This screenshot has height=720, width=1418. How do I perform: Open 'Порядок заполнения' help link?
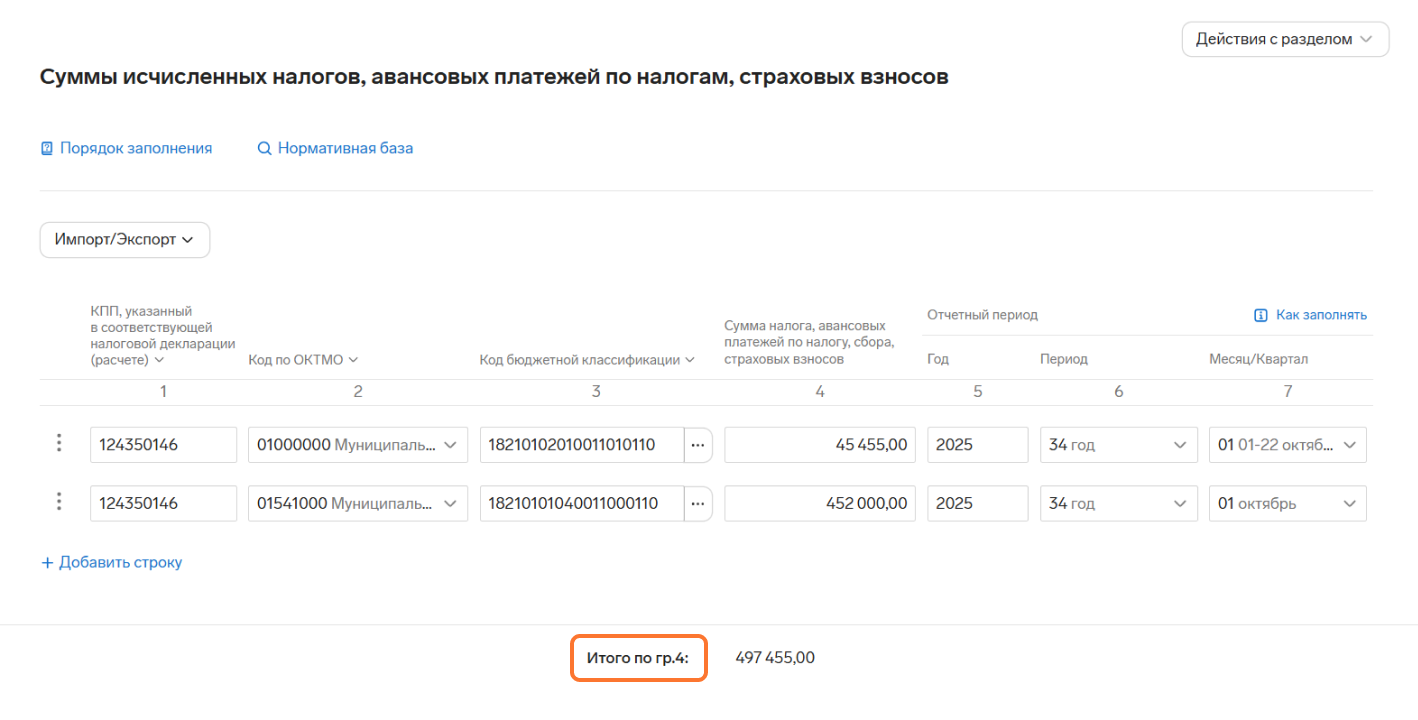tap(126, 148)
